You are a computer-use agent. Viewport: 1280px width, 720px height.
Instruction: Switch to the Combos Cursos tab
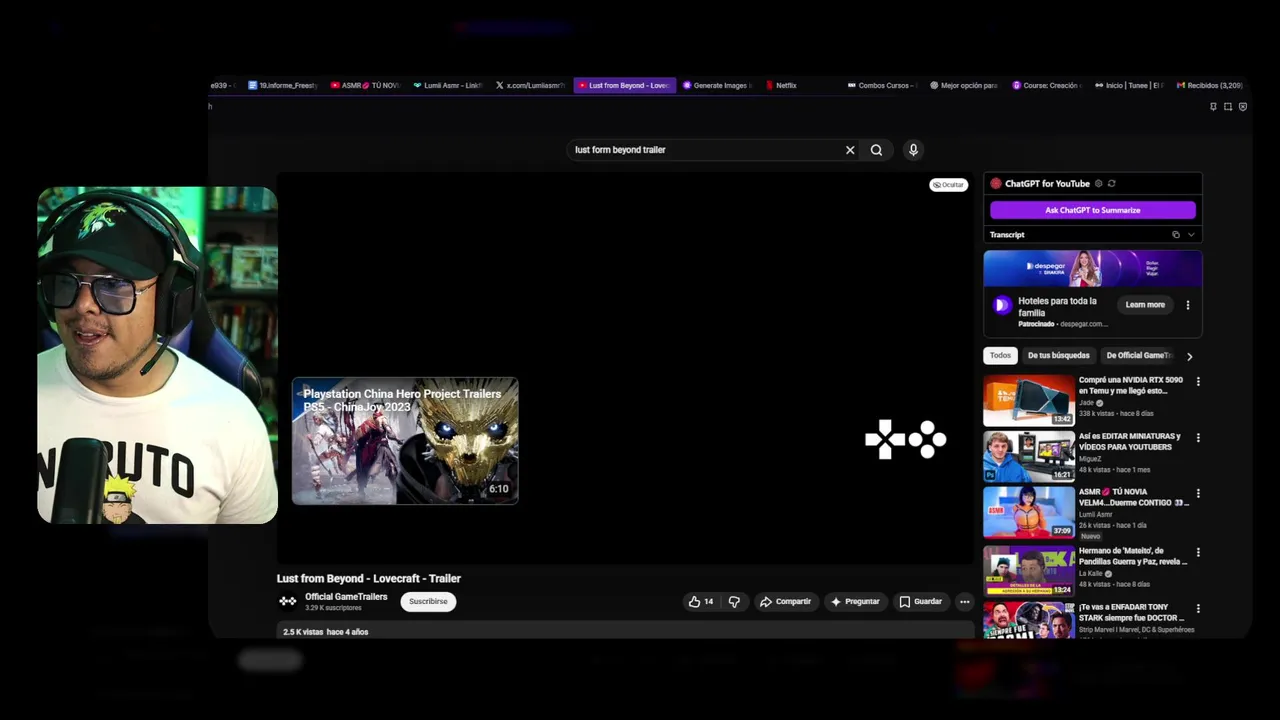pyautogui.click(x=883, y=86)
